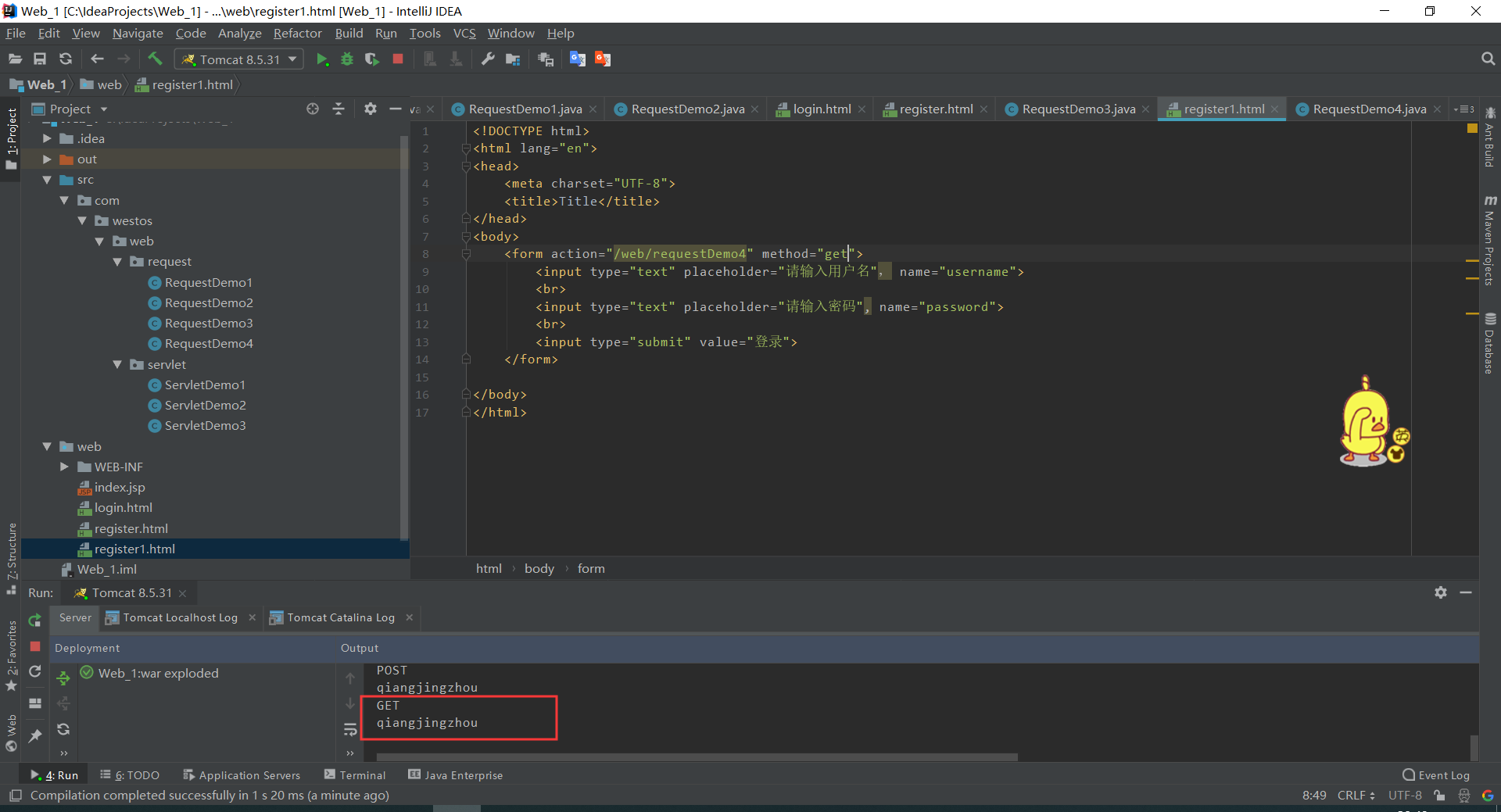Open the Event Log
Image resolution: width=1501 pixels, height=812 pixels.
1436,774
